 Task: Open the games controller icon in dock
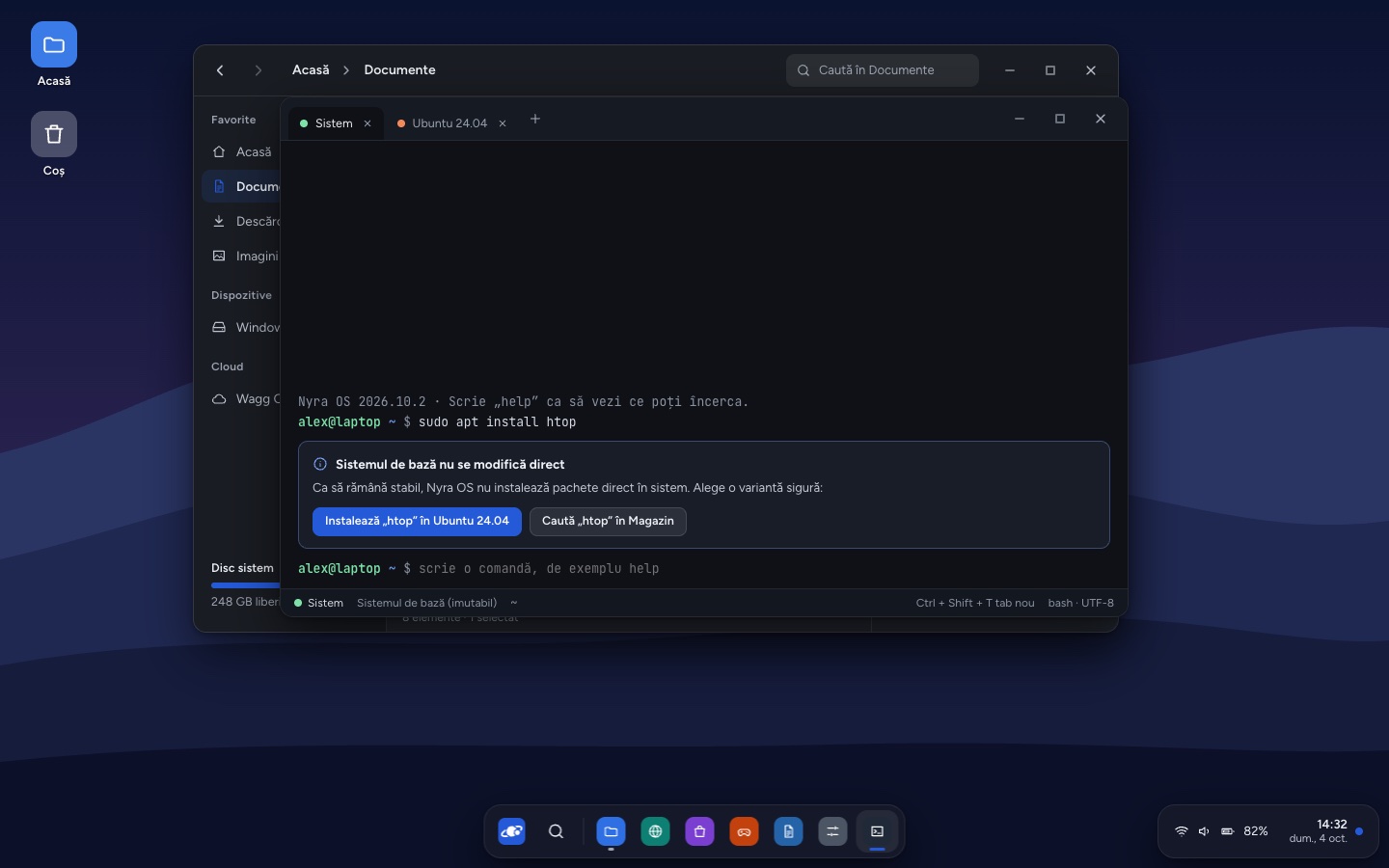click(x=744, y=831)
